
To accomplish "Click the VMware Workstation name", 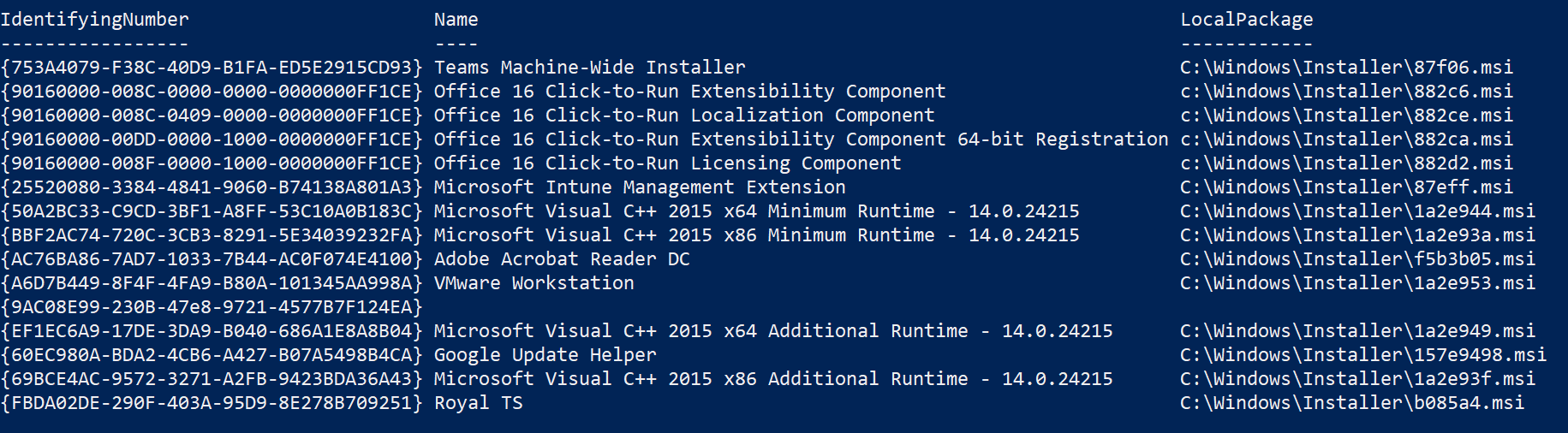I will pyautogui.click(x=534, y=283).
